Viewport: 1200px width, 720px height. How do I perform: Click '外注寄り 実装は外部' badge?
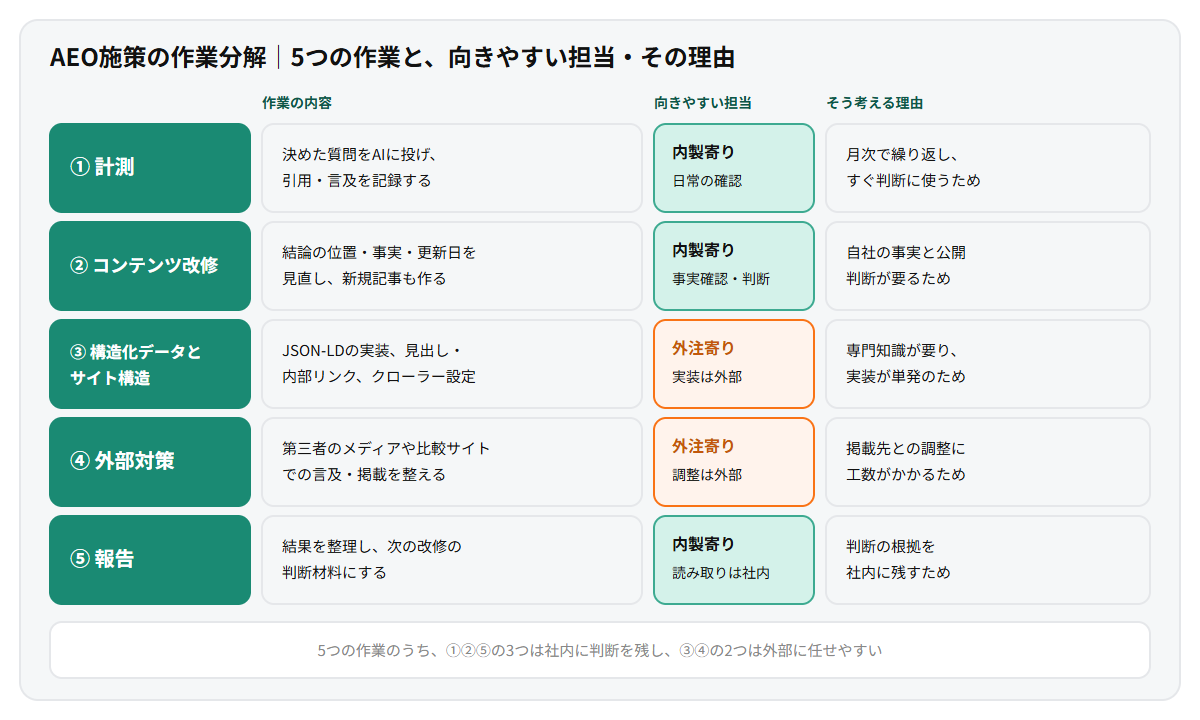[734, 364]
